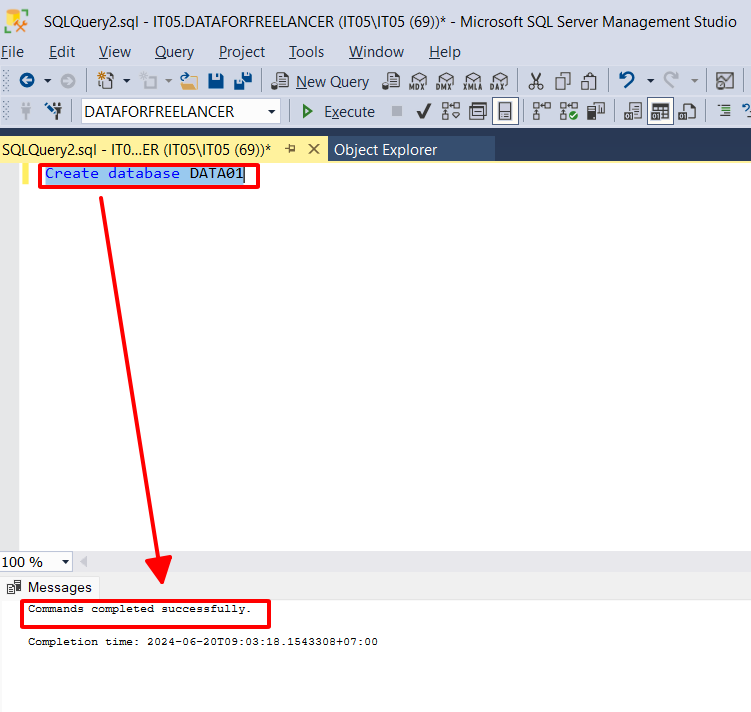Open the View menu

[114, 52]
